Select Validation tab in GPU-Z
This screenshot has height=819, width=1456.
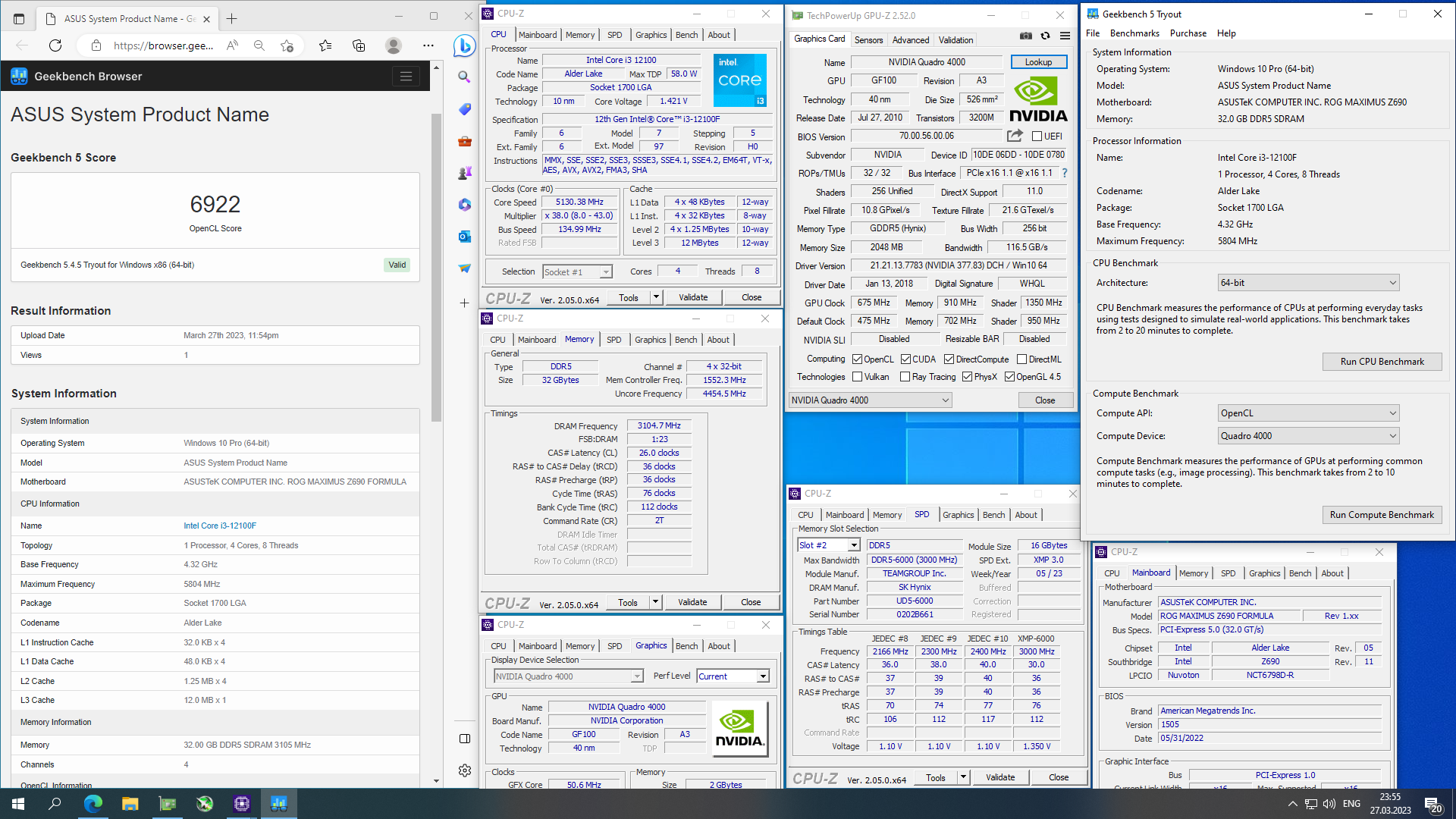[x=955, y=40]
